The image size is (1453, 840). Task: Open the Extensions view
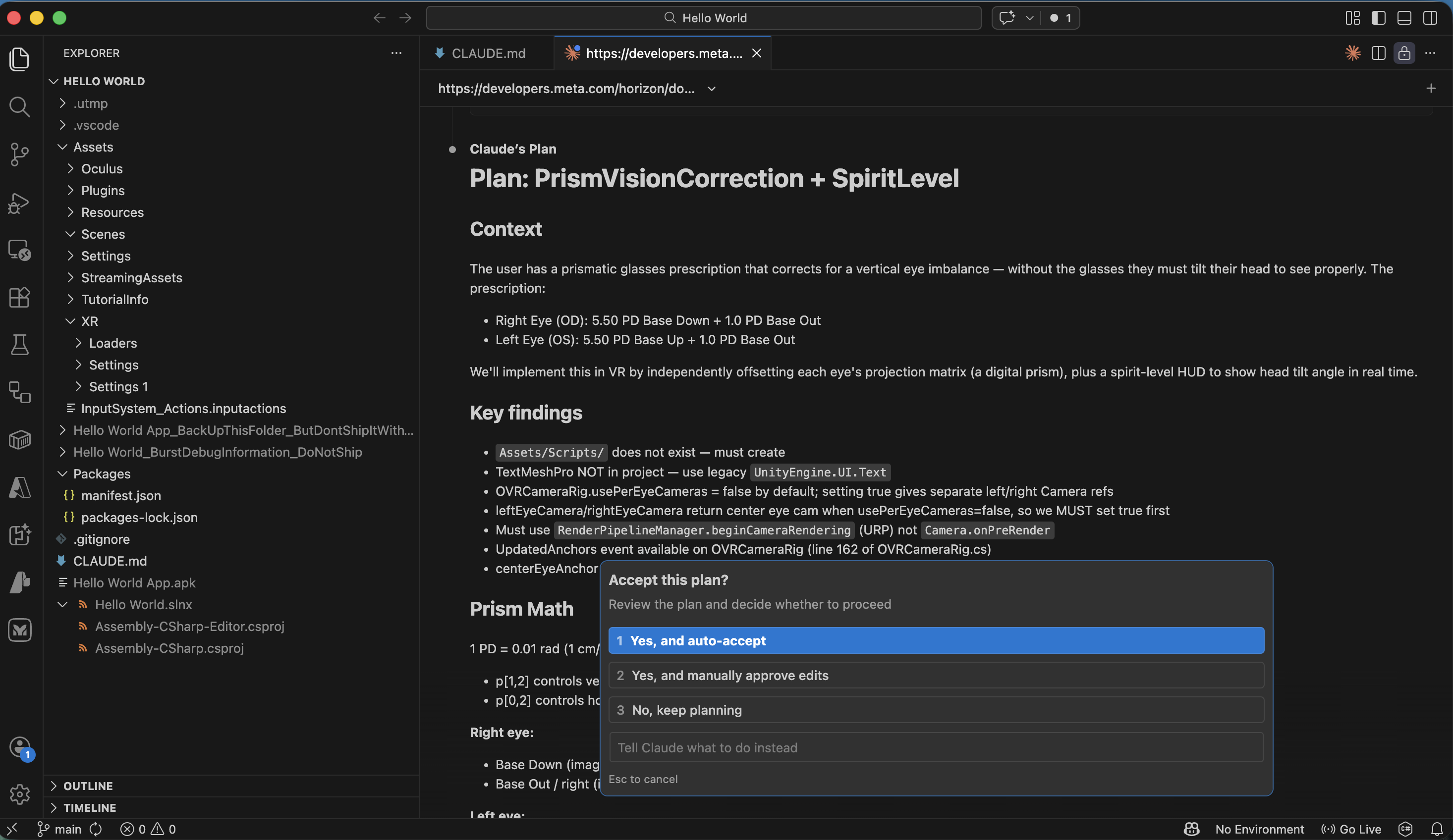pos(20,298)
